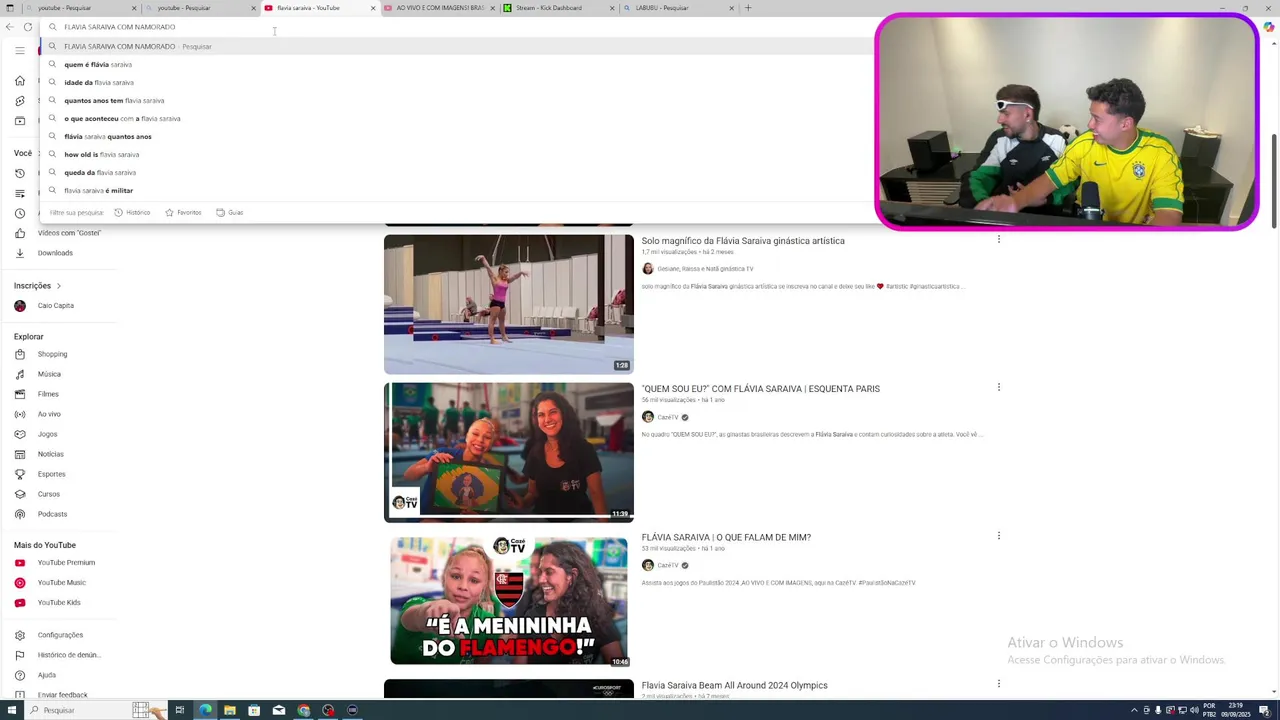This screenshot has width=1280, height=720.
Task: Click the Jogos gaming icon
Action: coord(20,434)
